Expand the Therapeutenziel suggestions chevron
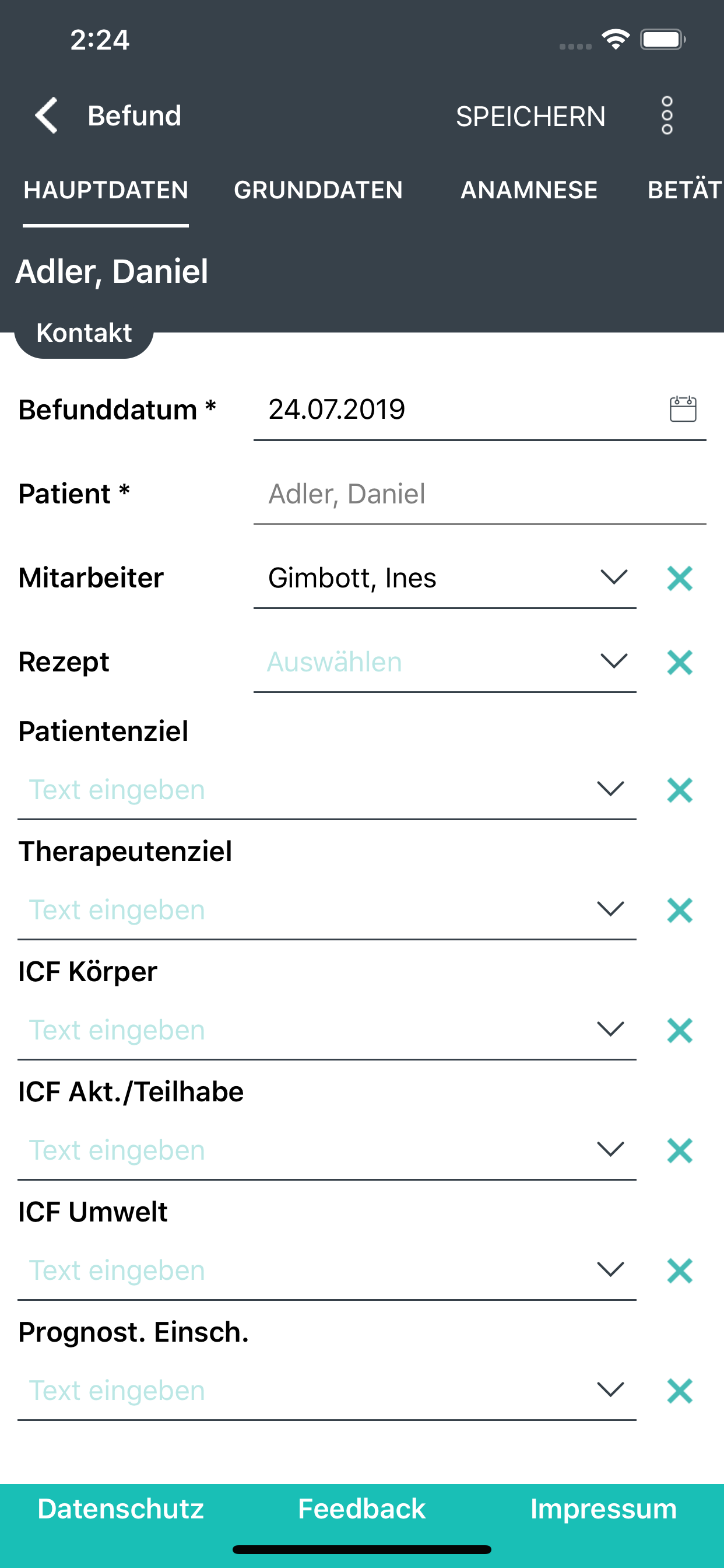The width and height of the screenshot is (724, 1568). coord(610,909)
